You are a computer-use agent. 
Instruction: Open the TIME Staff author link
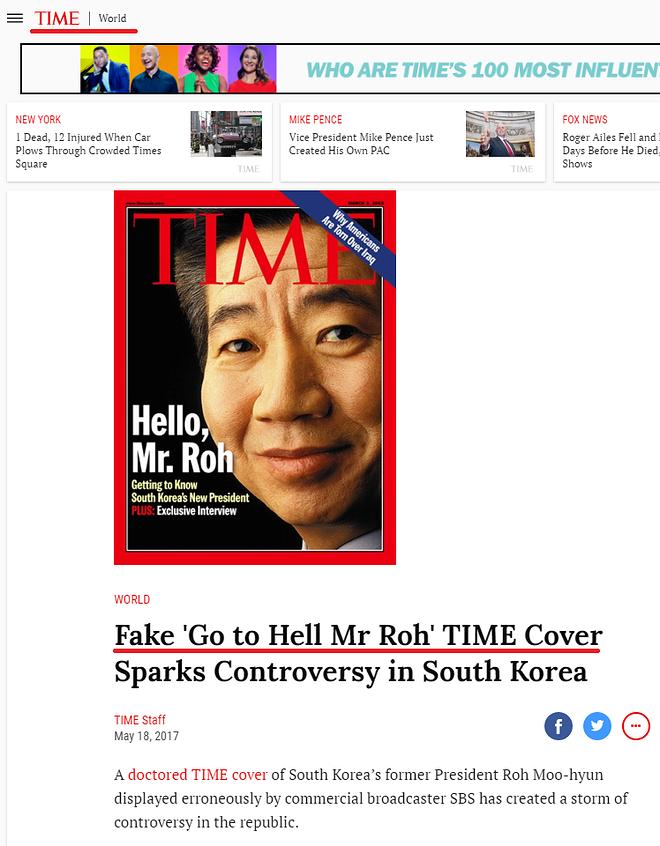(x=140, y=720)
